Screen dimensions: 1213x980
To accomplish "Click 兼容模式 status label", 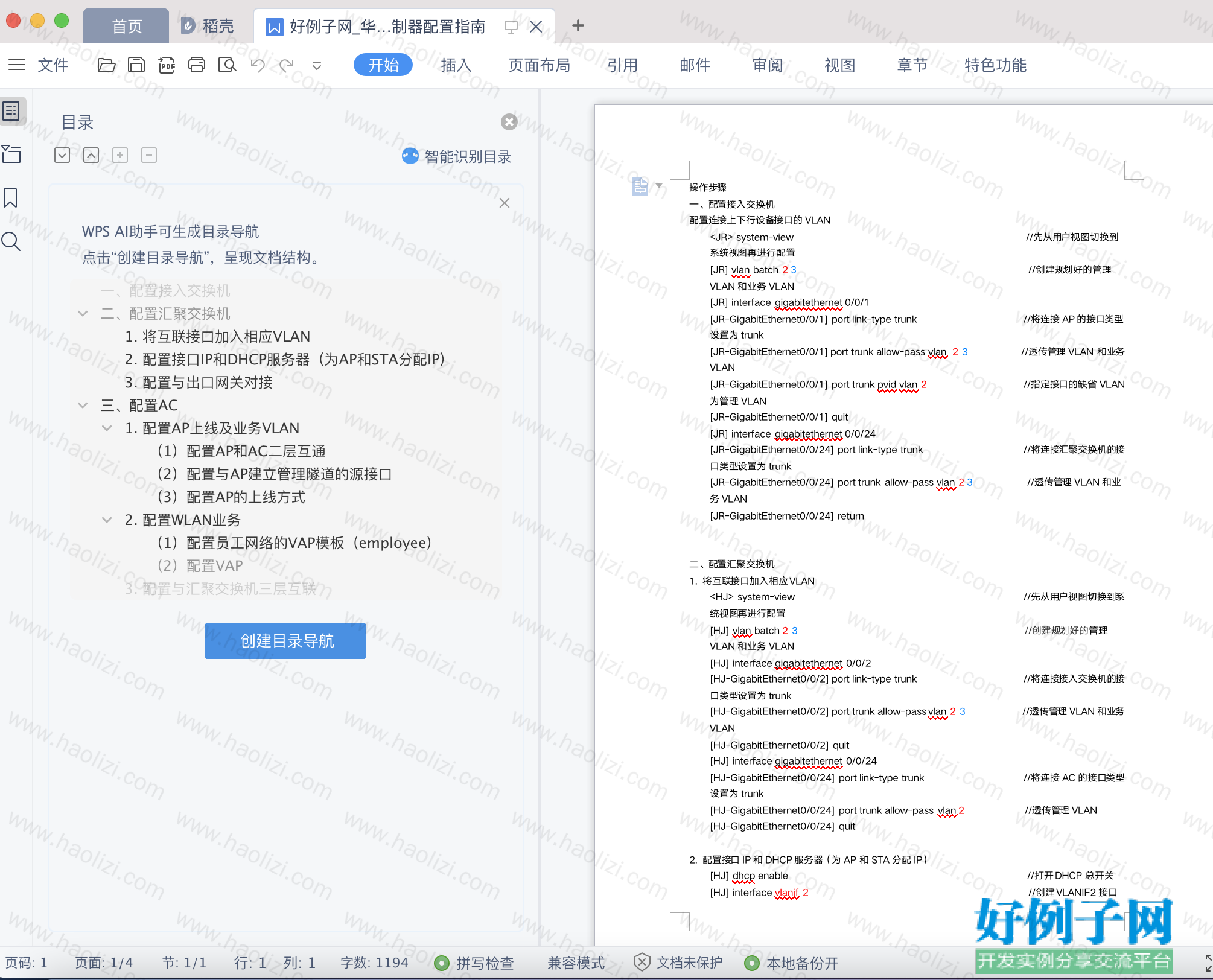I will point(576,962).
